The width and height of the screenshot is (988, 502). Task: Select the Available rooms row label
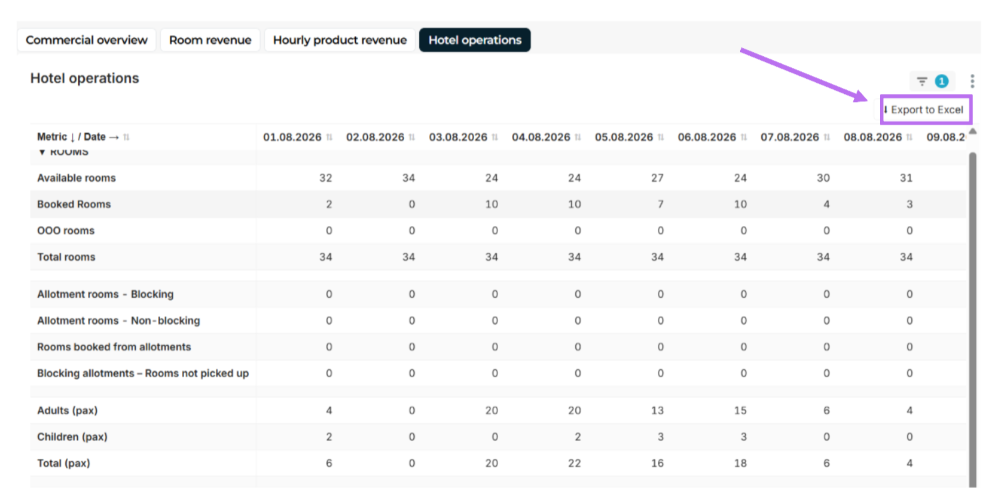click(76, 178)
